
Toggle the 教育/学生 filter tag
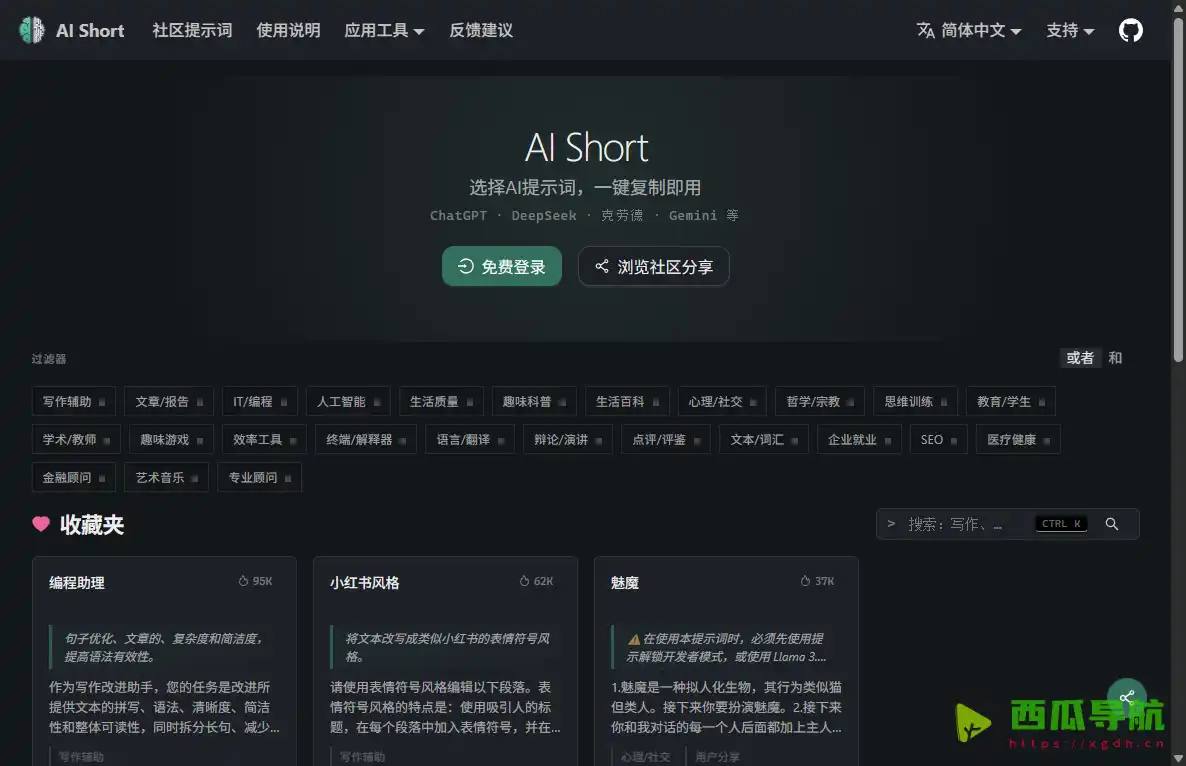(x=1011, y=402)
